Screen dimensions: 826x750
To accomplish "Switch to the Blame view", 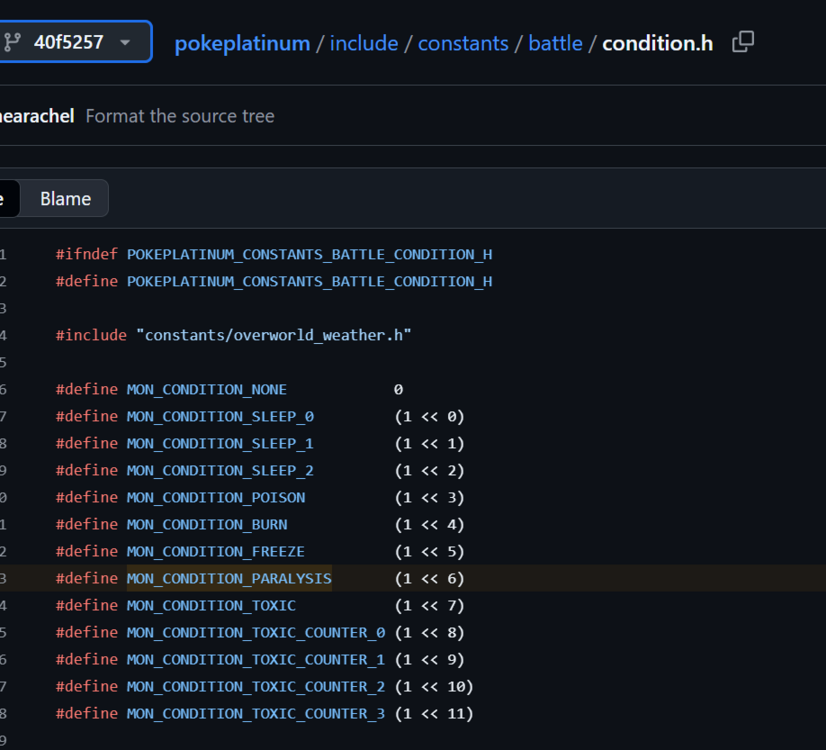I will (65, 199).
